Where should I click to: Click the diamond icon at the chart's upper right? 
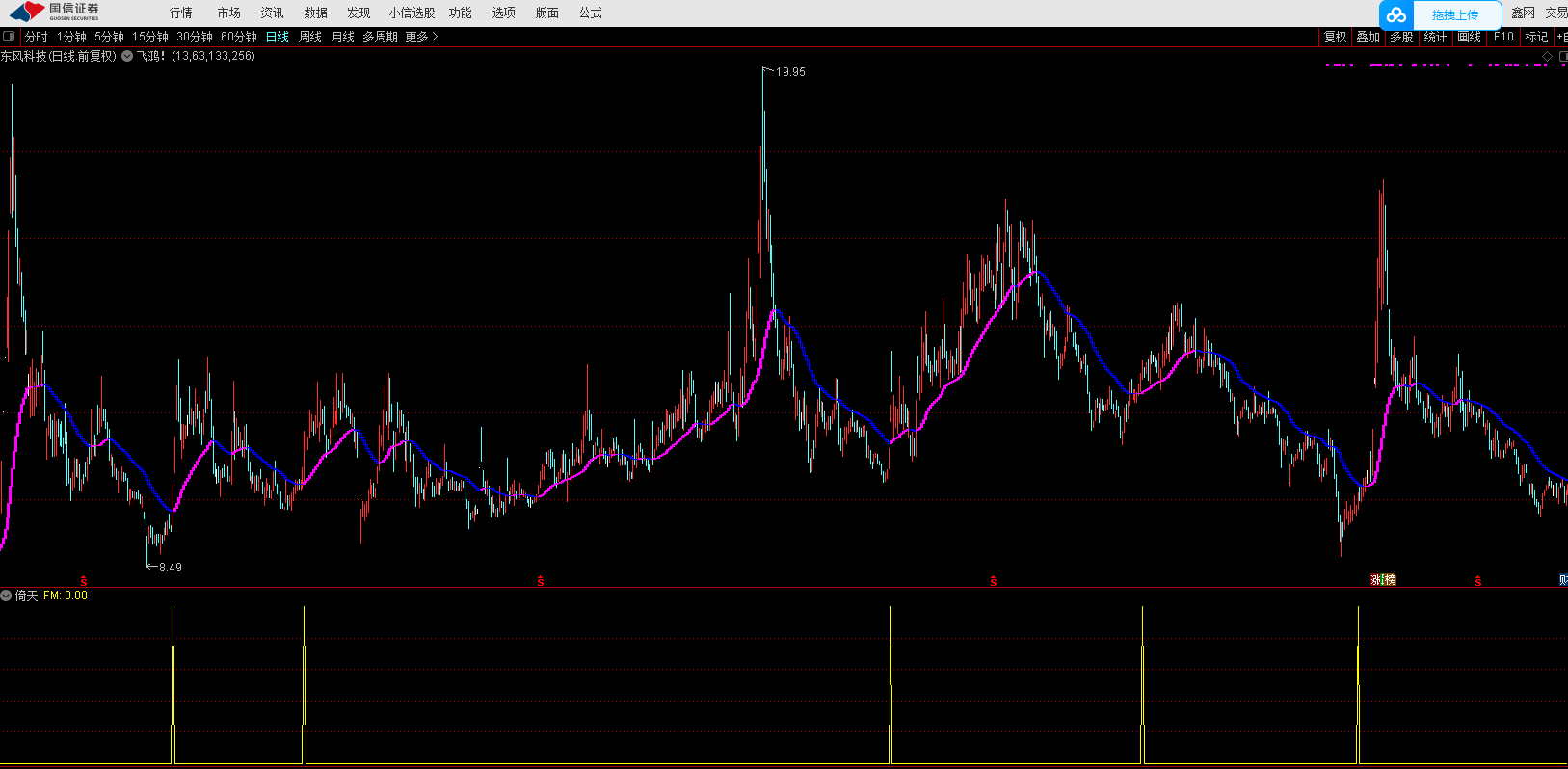tap(1548, 57)
